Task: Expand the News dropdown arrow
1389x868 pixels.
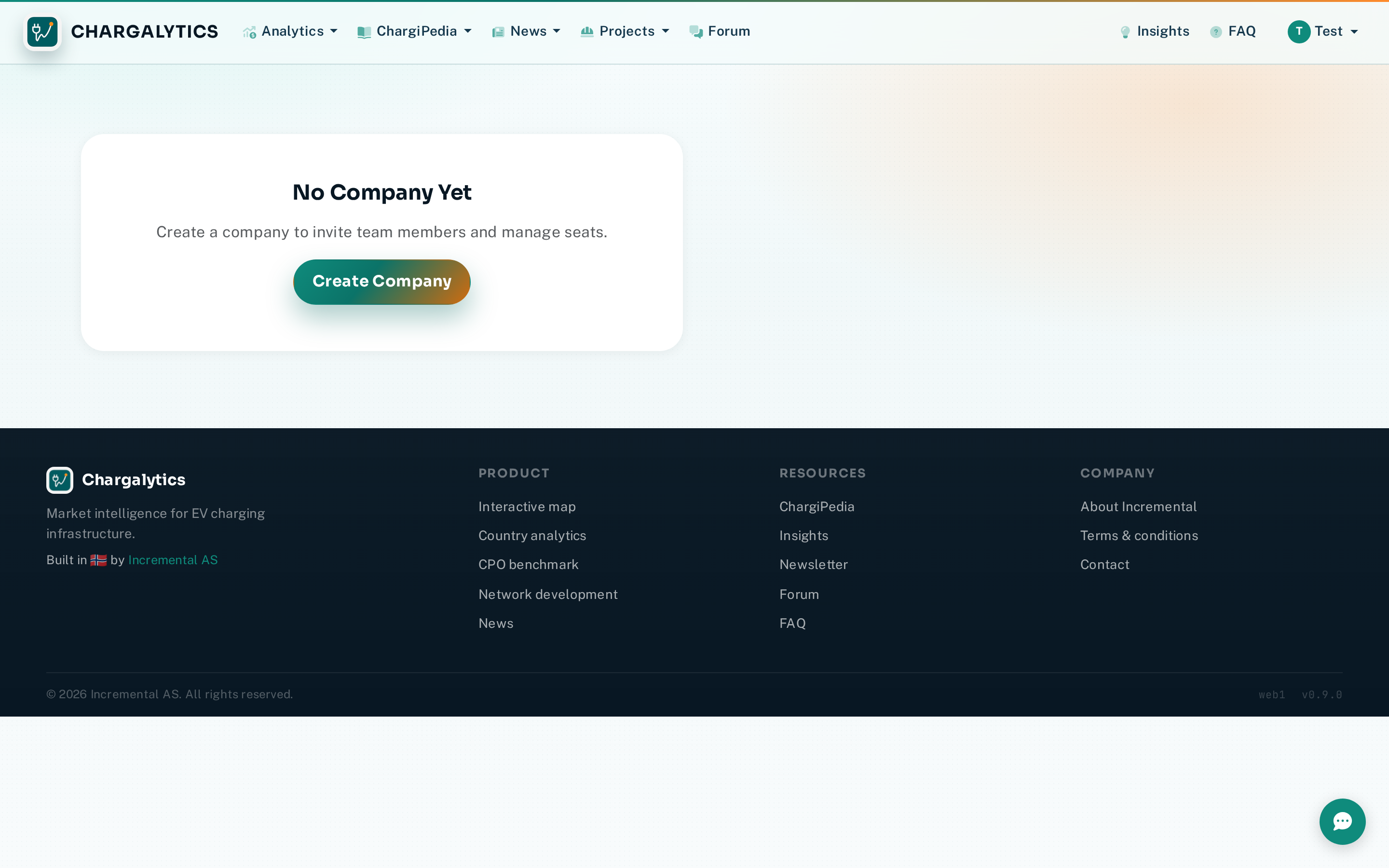Action: click(557, 31)
